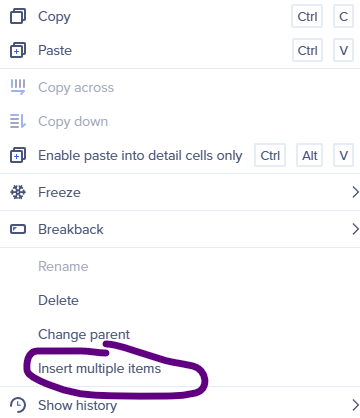Click the Copy icon
The width and height of the screenshot is (360, 418).
[x=18, y=16]
